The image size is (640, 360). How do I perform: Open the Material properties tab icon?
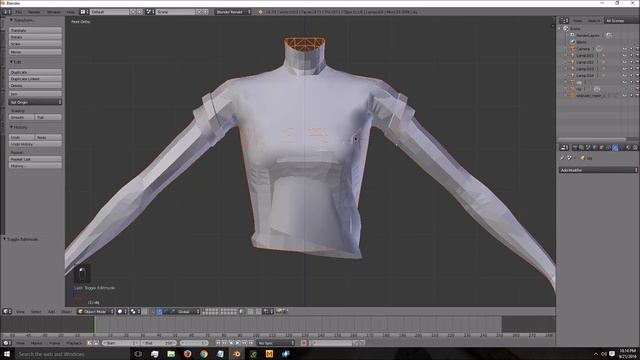tap(629, 147)
